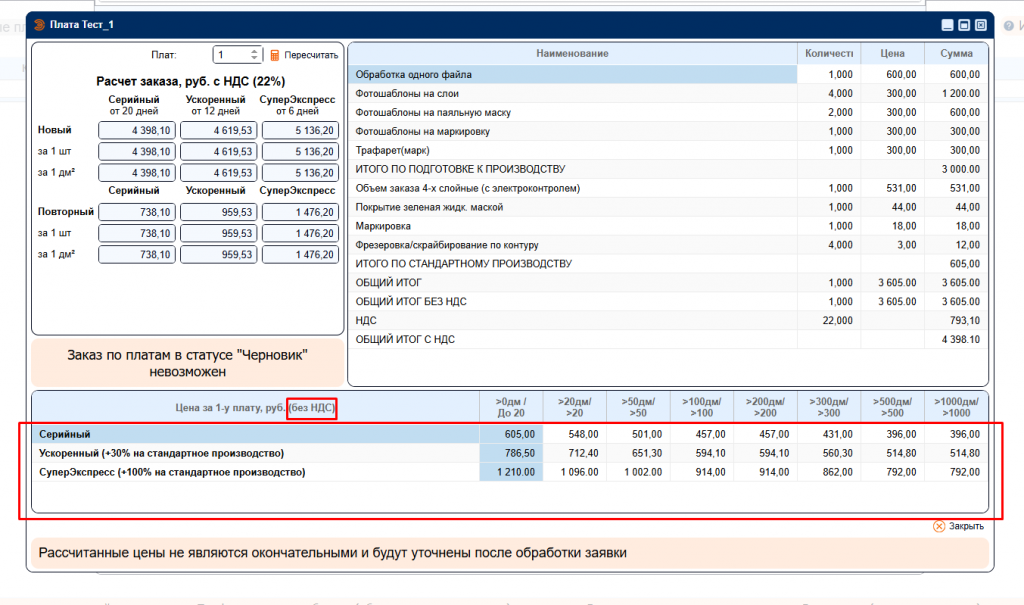Viewport: 1024px width, 605px height.
Task: Click the orange logo in the title bar
Action: coord(40,24)
